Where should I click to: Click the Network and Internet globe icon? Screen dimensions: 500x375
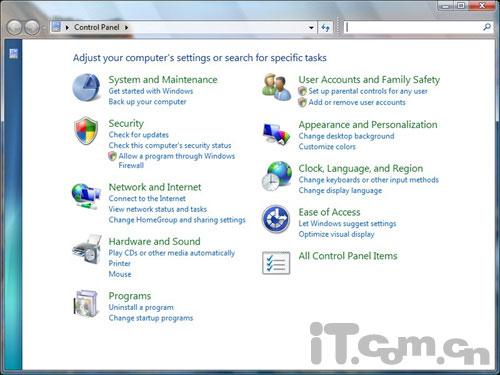point(86,196)
